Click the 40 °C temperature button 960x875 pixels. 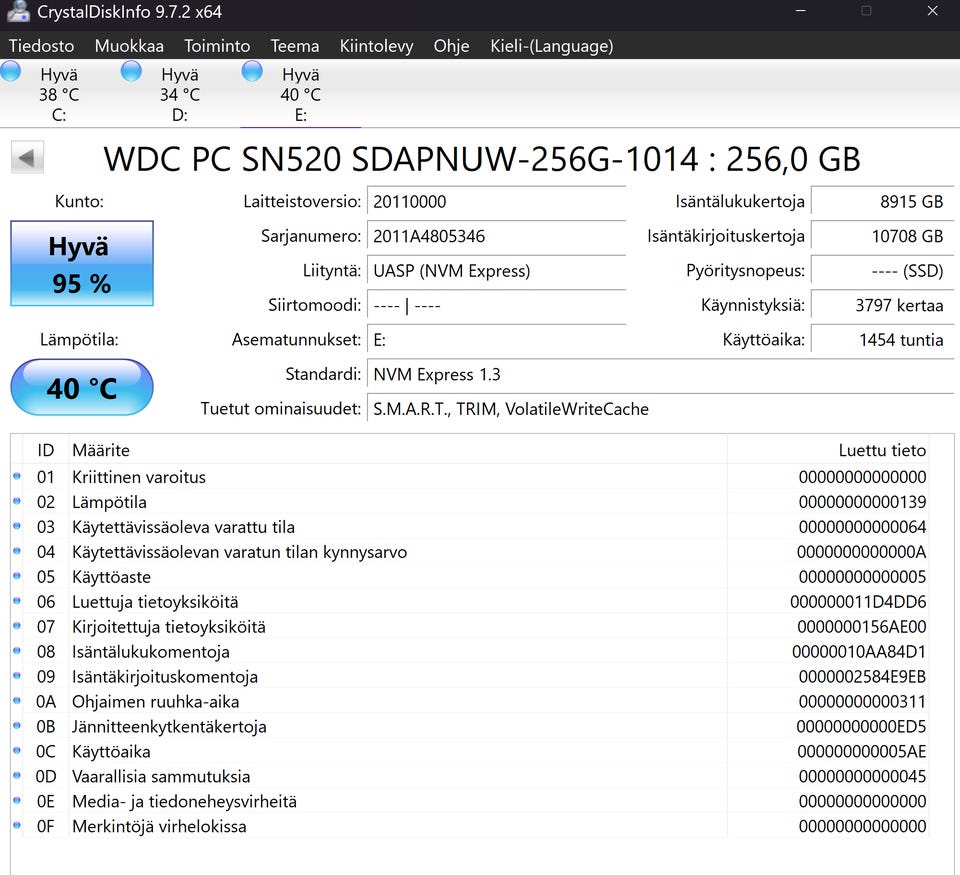point(82,388)
